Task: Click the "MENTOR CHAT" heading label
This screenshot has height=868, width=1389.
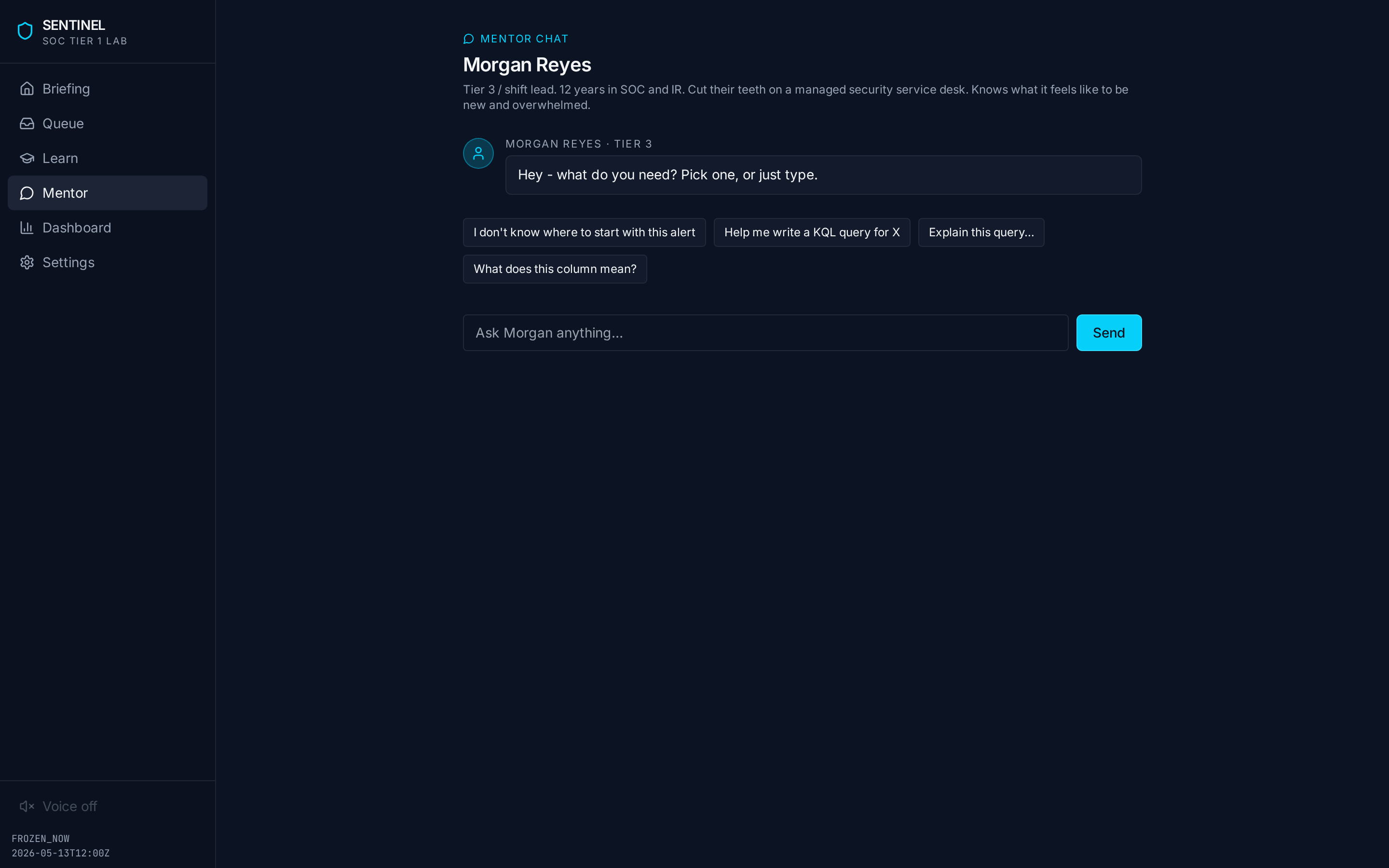Action: [x=524, y=39]
